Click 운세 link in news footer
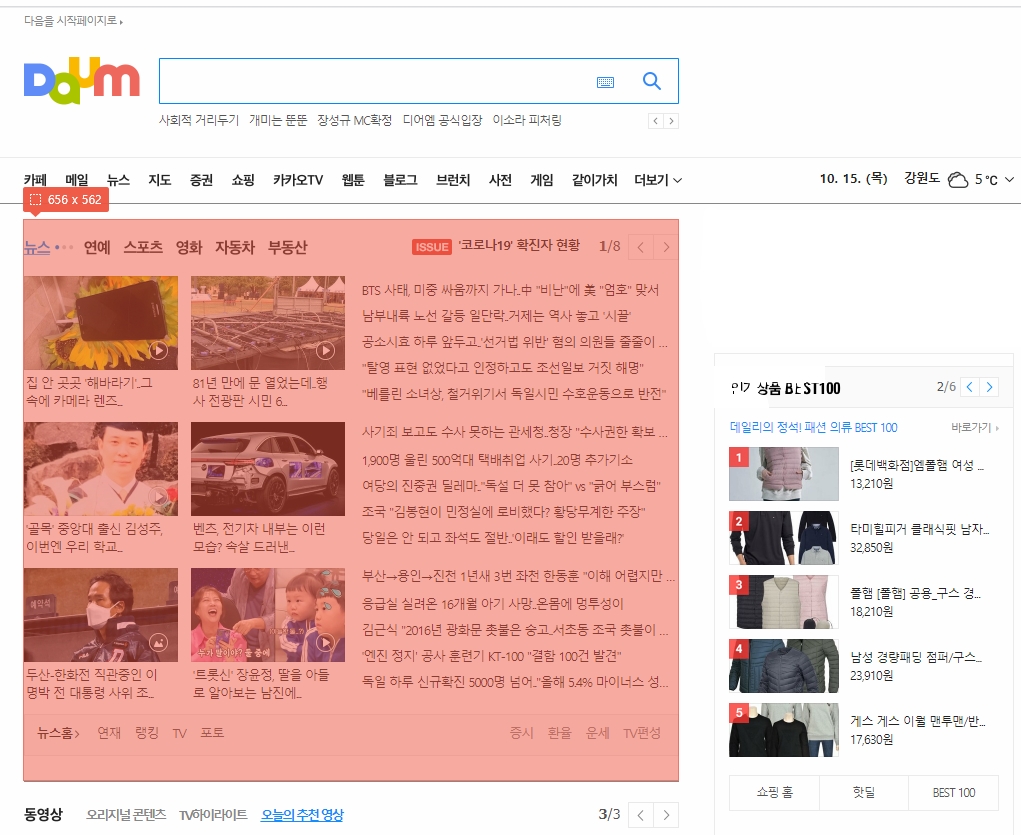1021x835 pixels. coord(597,733)
